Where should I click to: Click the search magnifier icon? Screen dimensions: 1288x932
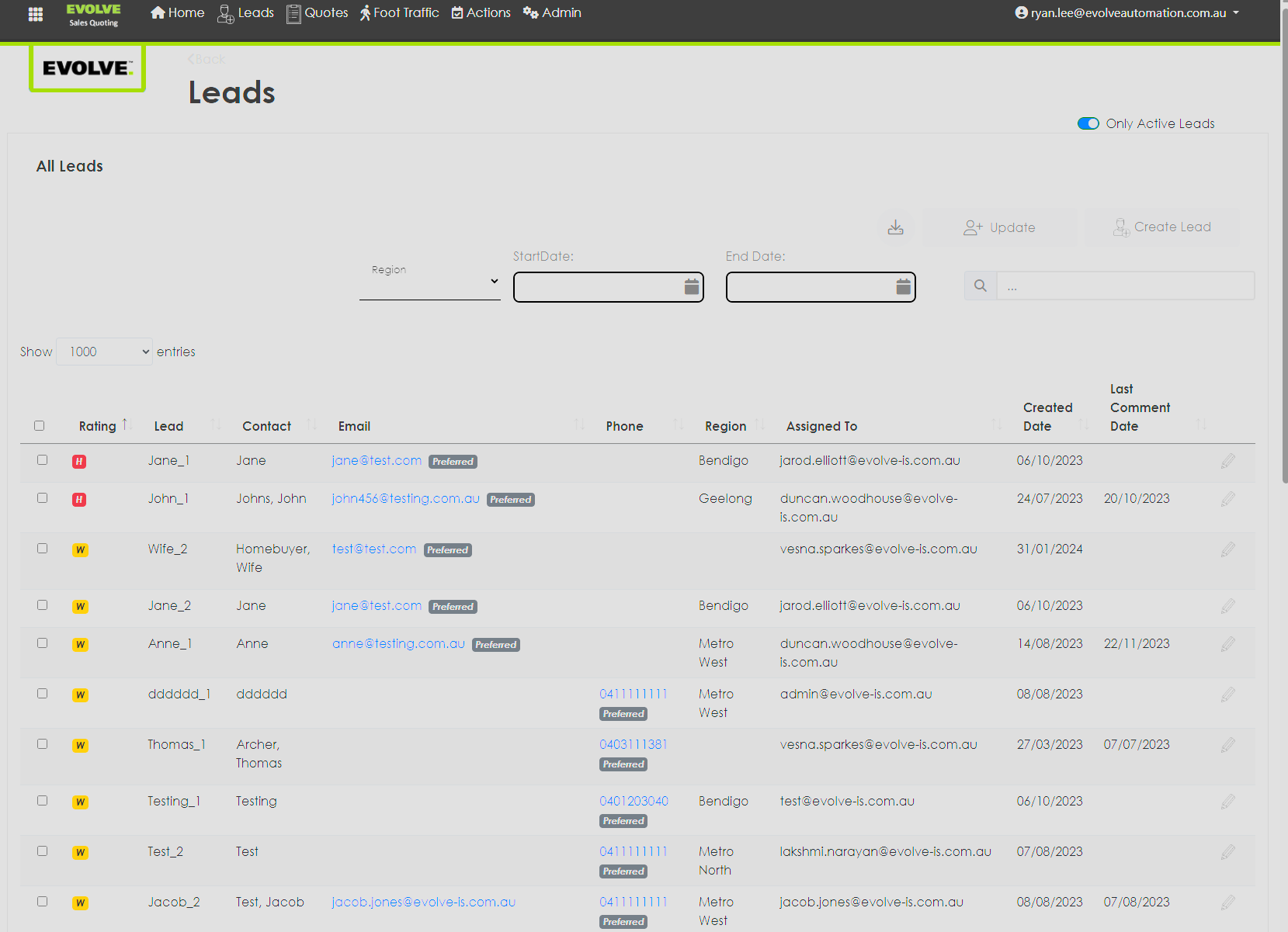[980, 286]
